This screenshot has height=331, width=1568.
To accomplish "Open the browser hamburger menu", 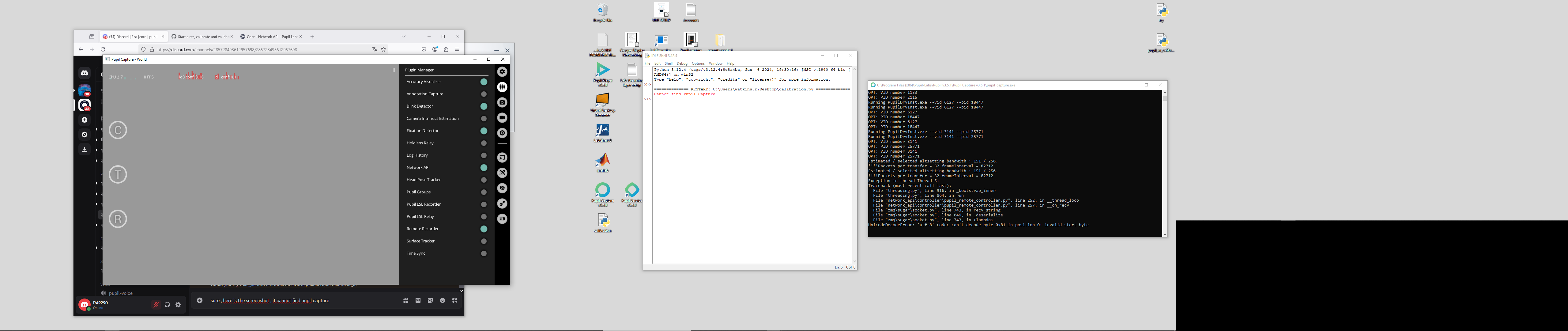I will (x=457, y=49).
